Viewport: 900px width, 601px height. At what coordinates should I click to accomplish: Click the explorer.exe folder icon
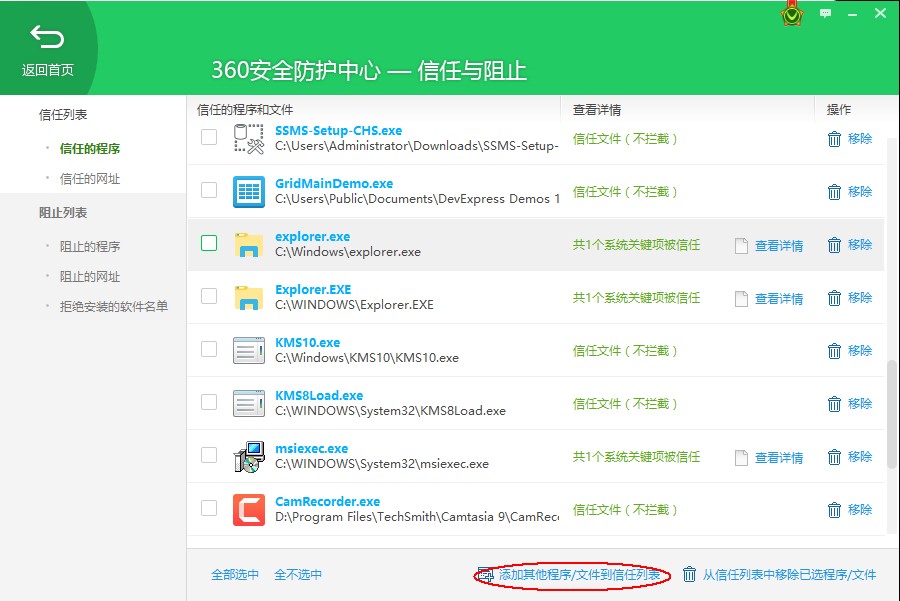[x=249, y=245]
